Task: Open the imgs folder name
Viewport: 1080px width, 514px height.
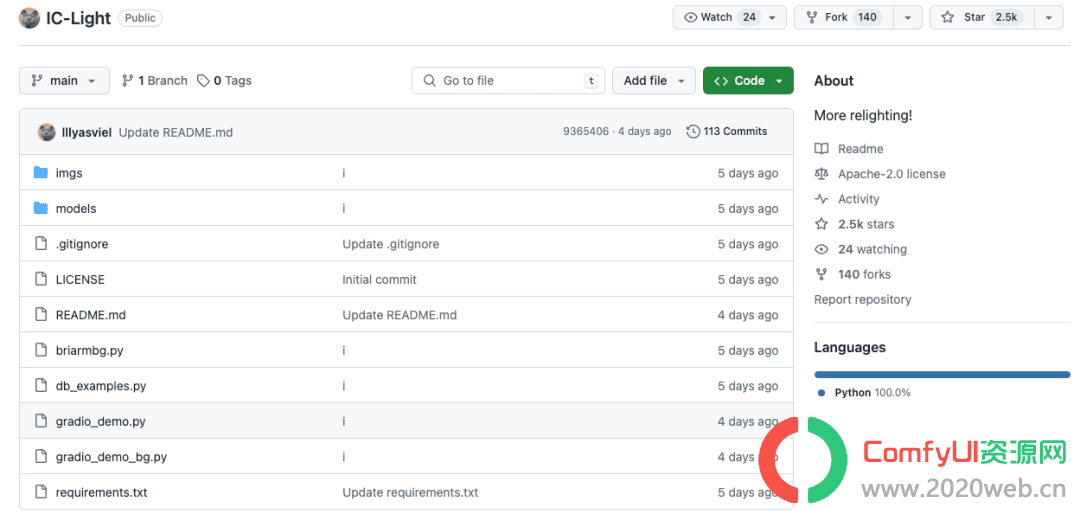Action: coord(69,173)
